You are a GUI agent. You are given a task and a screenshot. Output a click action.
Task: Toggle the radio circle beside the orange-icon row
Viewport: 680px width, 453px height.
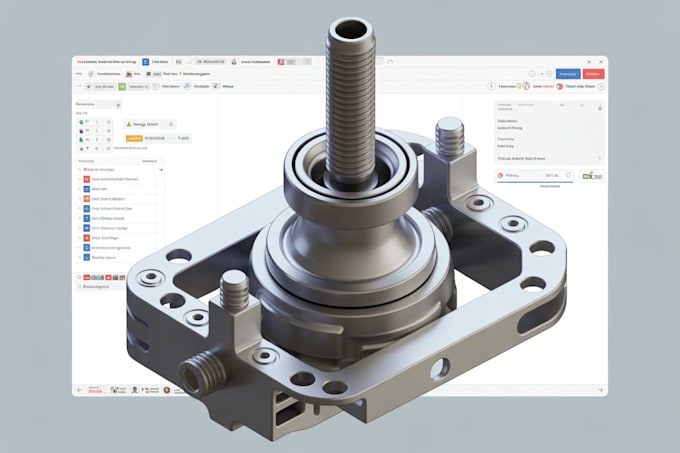(x=79, y=199)
